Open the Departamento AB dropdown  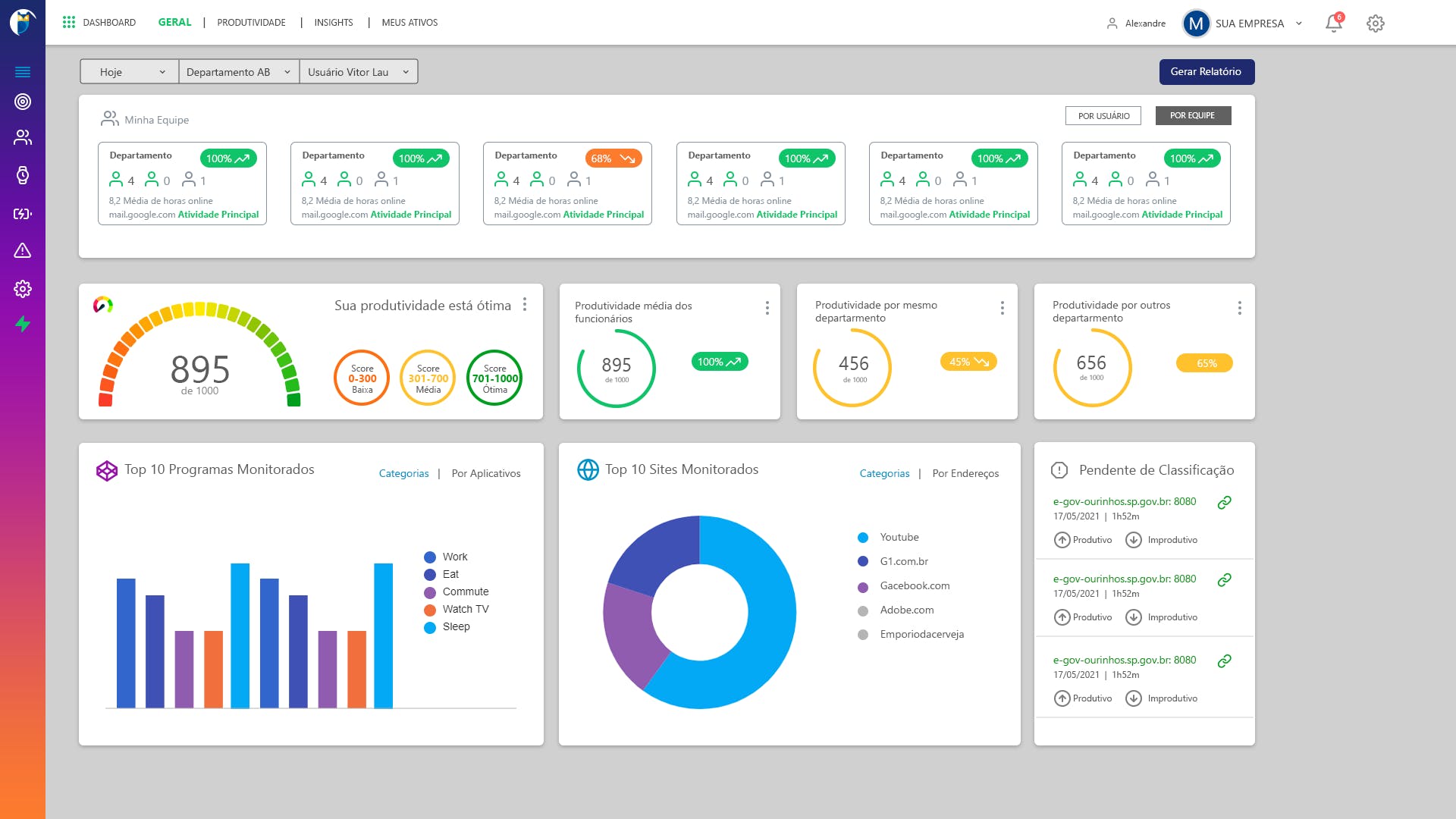click(238, 72)
